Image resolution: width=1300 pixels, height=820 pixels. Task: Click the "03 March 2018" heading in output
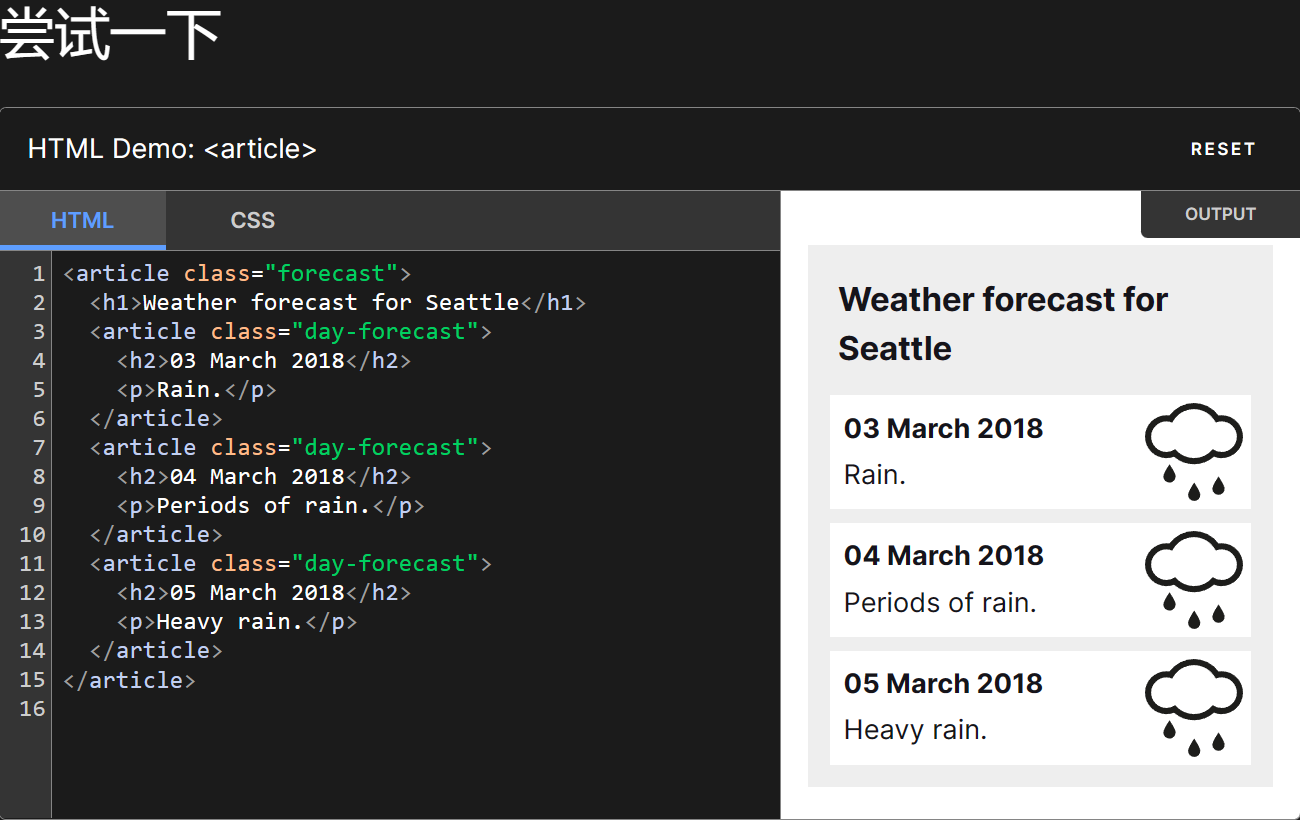943,428
